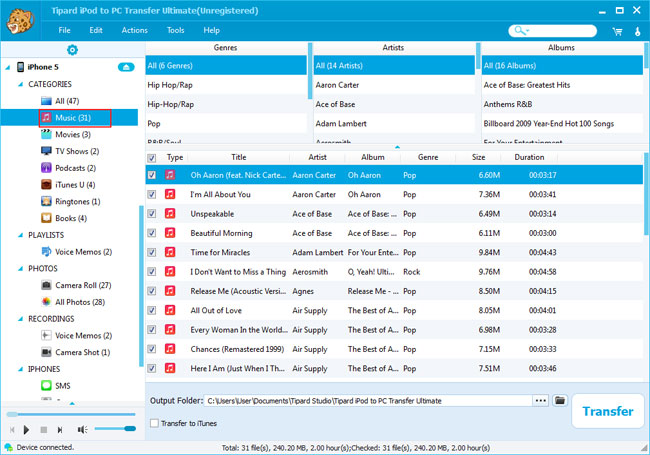650x455 pixels.
Task: Mute the player volume speaker icon
Action: tap(82, 430)
